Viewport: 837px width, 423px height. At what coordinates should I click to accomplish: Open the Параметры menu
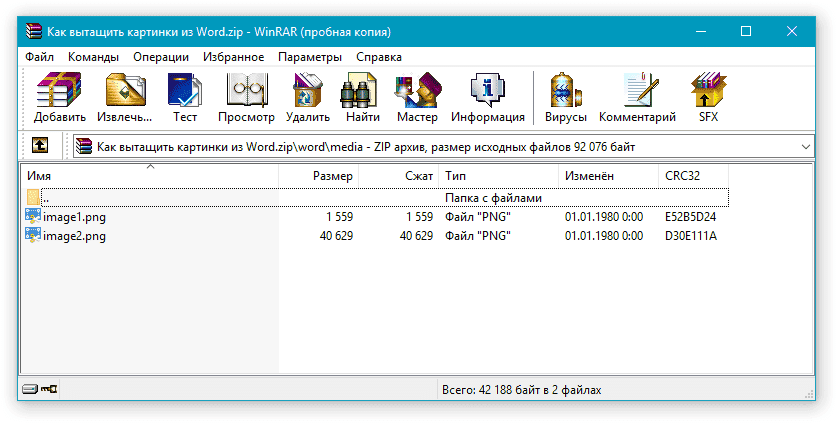click(x=310, y=57)
